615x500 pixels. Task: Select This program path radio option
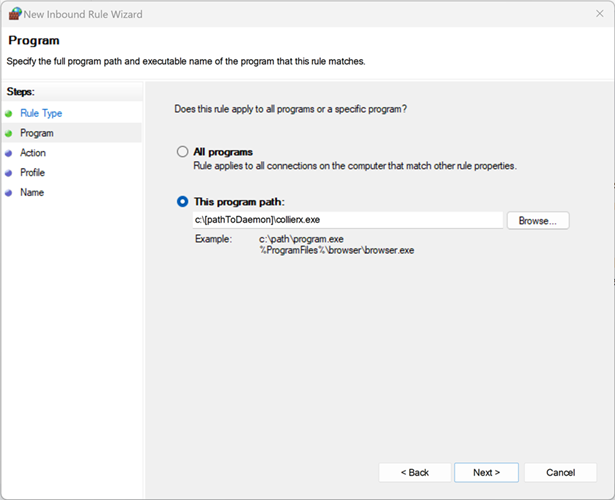(x=182, y=202)
